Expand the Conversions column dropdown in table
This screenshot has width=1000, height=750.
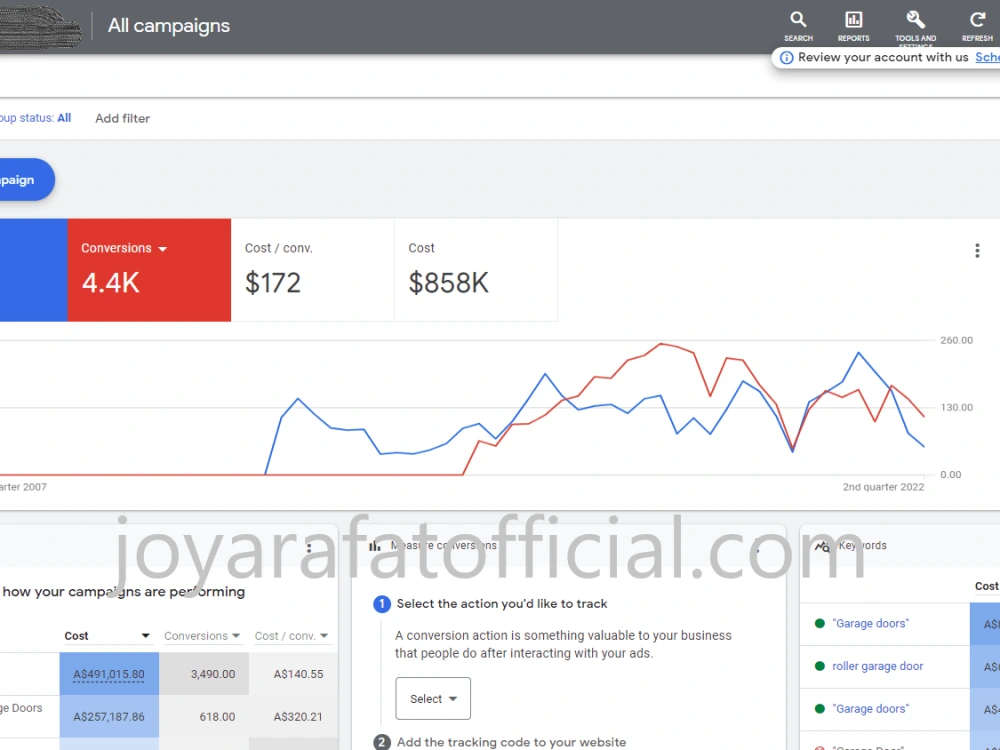coord(236,636)
